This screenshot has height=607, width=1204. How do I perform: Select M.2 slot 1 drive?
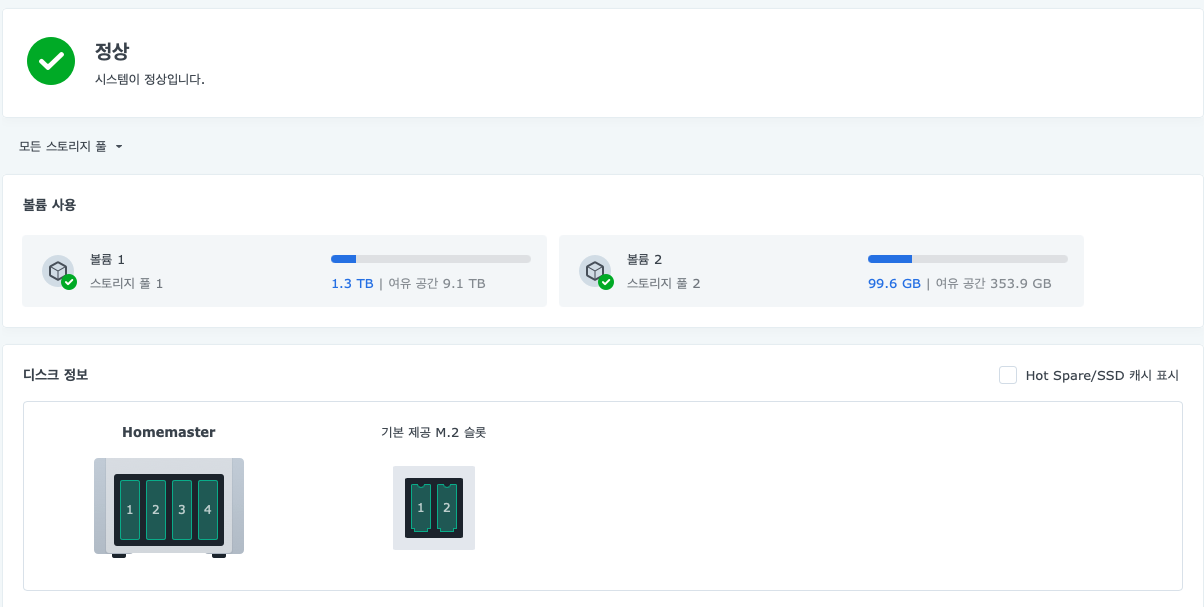tap(421, 508)
